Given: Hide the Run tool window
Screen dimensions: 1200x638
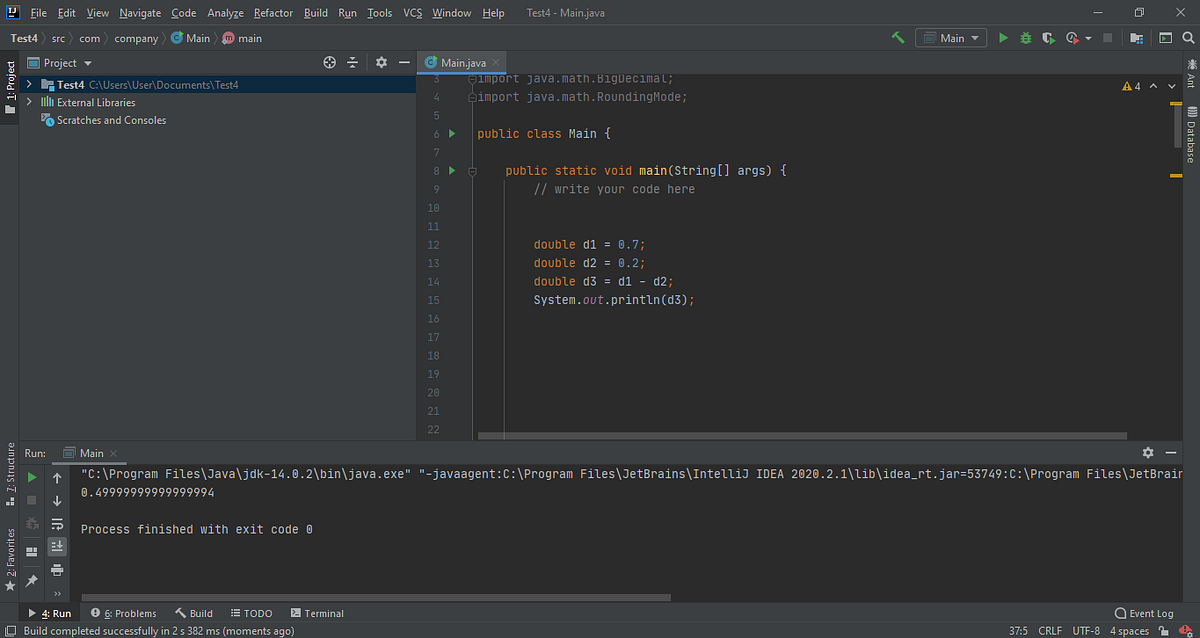Looking at the screenshot, I should pyautogui.click(x=1170, y=453).
